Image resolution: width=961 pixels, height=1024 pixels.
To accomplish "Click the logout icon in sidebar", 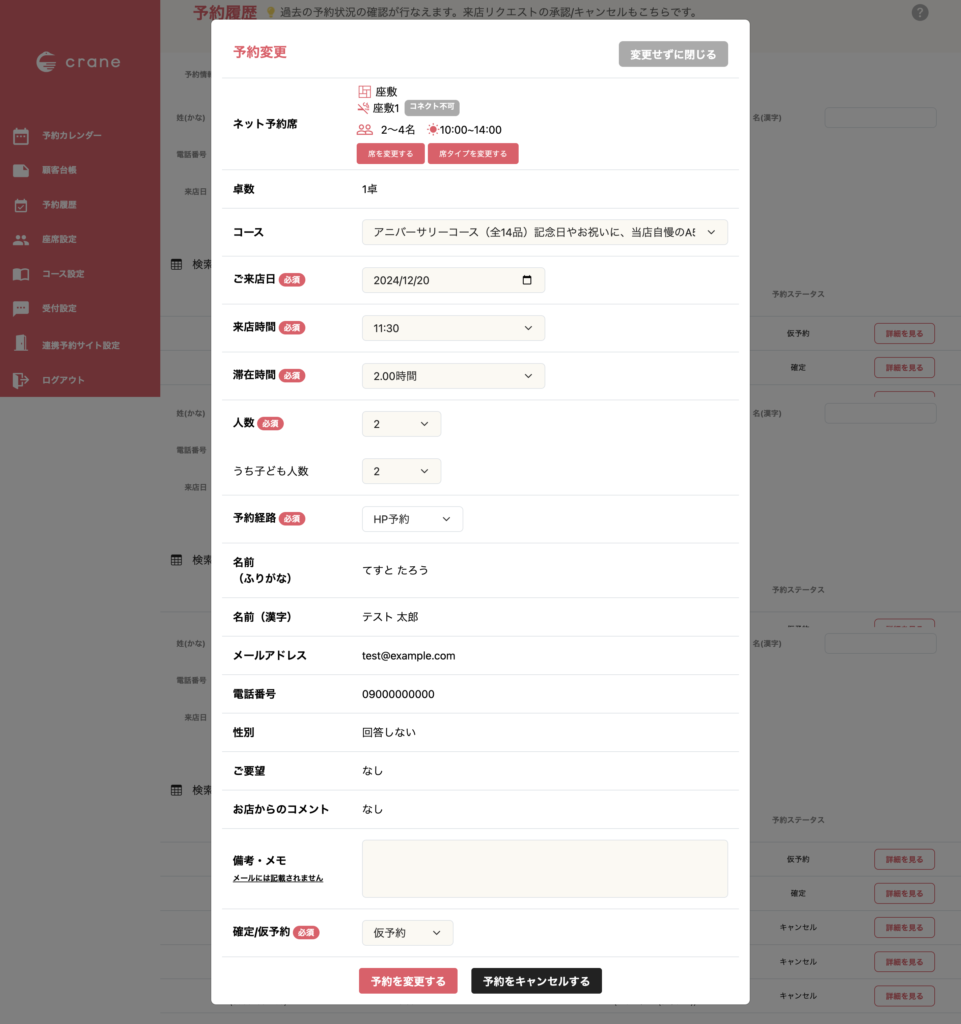I will tap(21, 380).
